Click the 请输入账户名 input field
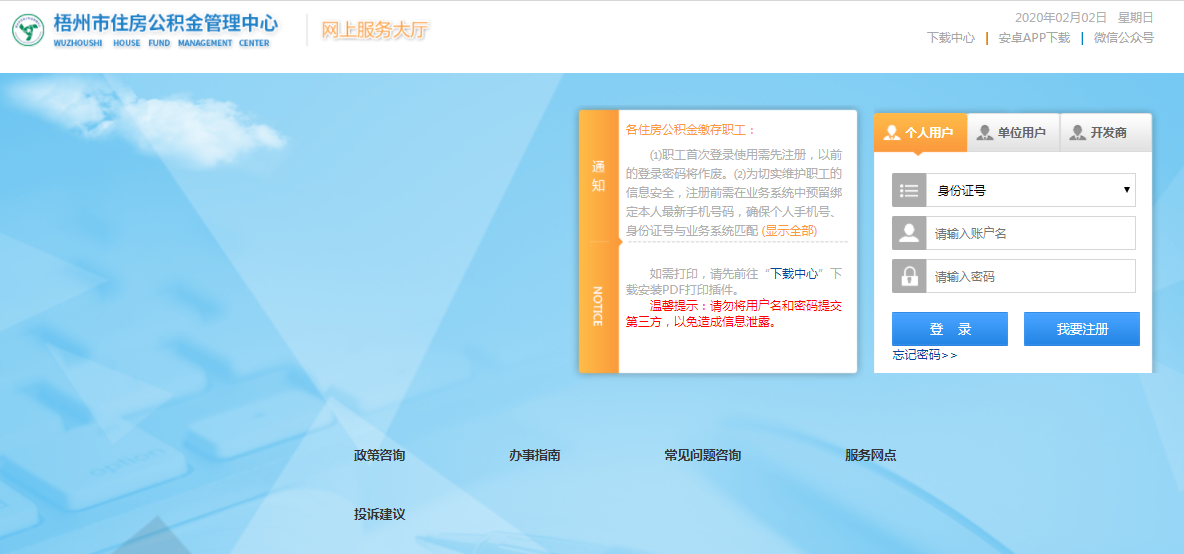Screen dimensions: 1184x554 coord(1031,233)
